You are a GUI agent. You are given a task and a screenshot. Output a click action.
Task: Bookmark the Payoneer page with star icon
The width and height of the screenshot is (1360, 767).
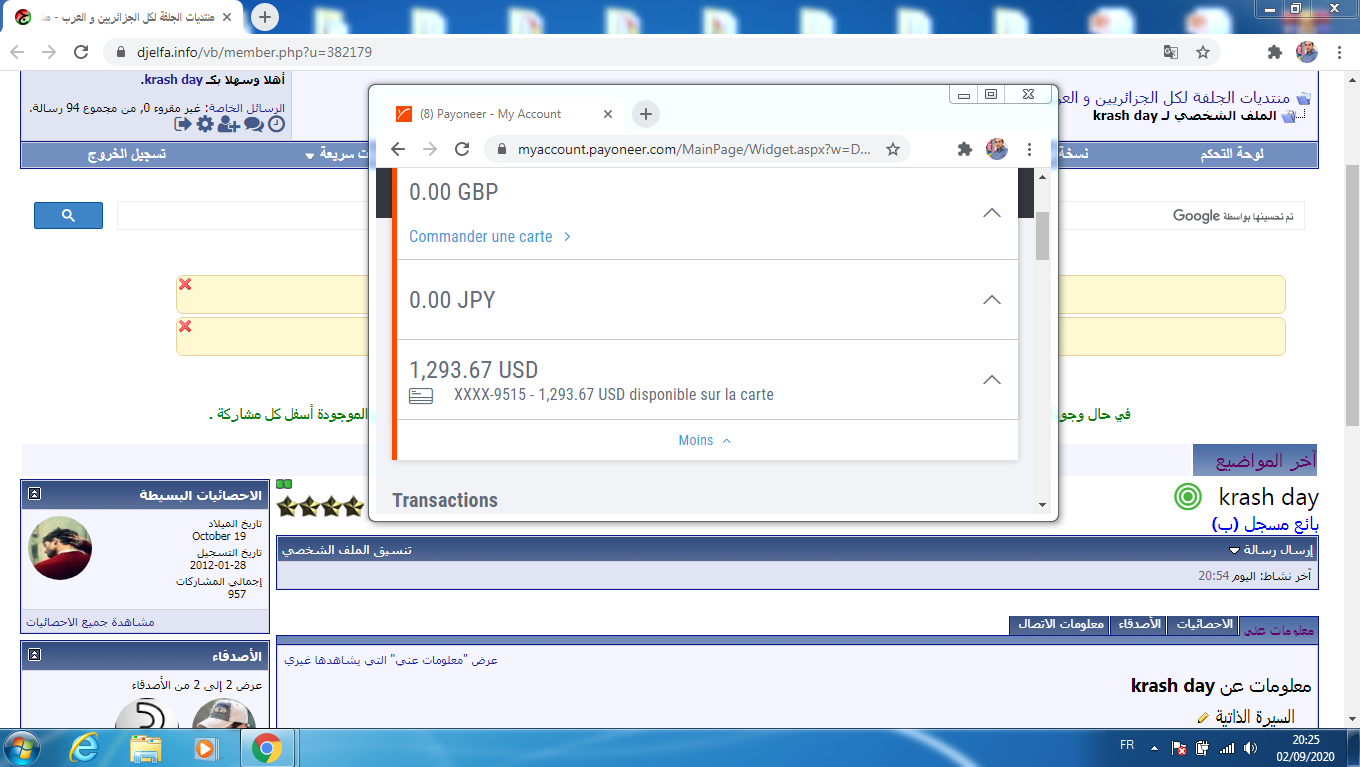[893, 149]
